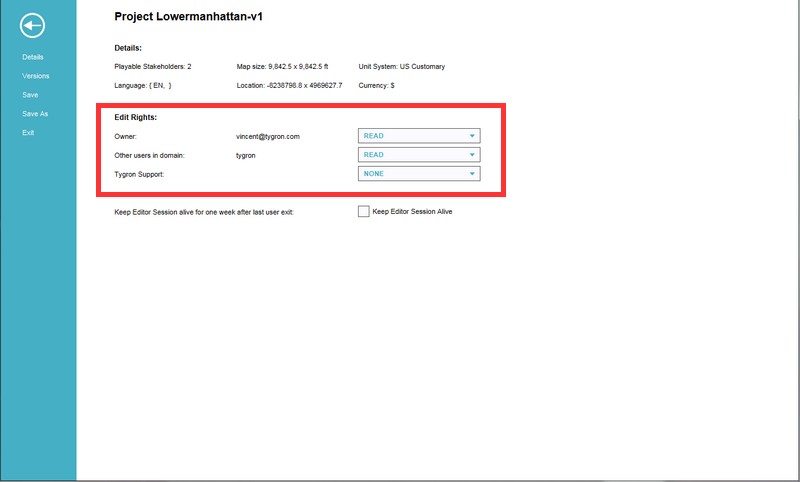
Task: Expand the Other users in domain dropdown
Action: [x=419, y=155]
